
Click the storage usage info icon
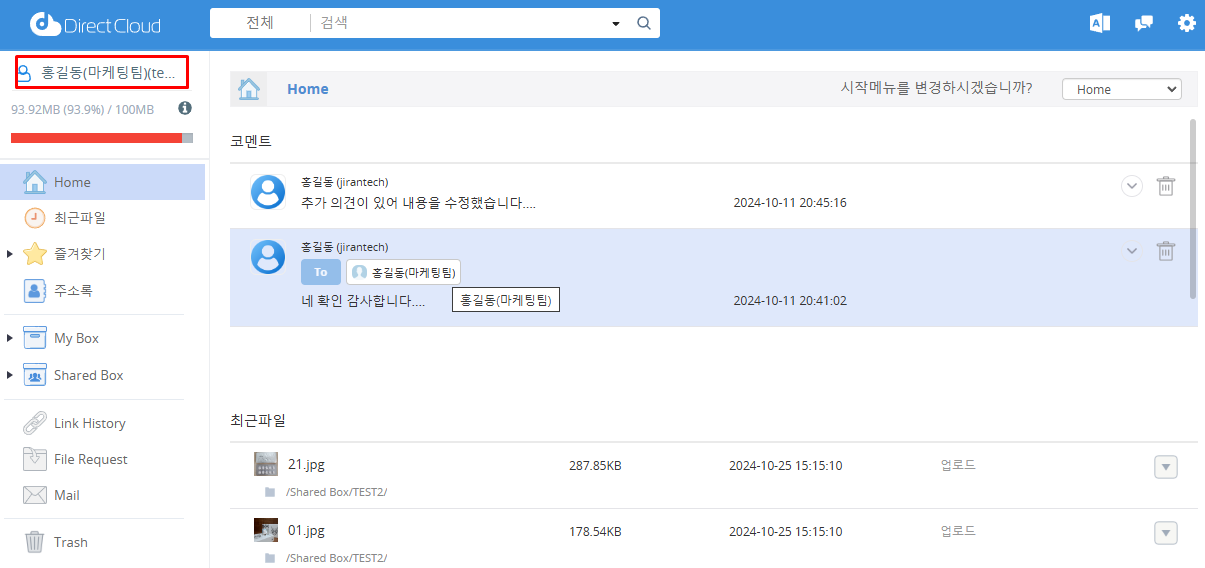185,108
